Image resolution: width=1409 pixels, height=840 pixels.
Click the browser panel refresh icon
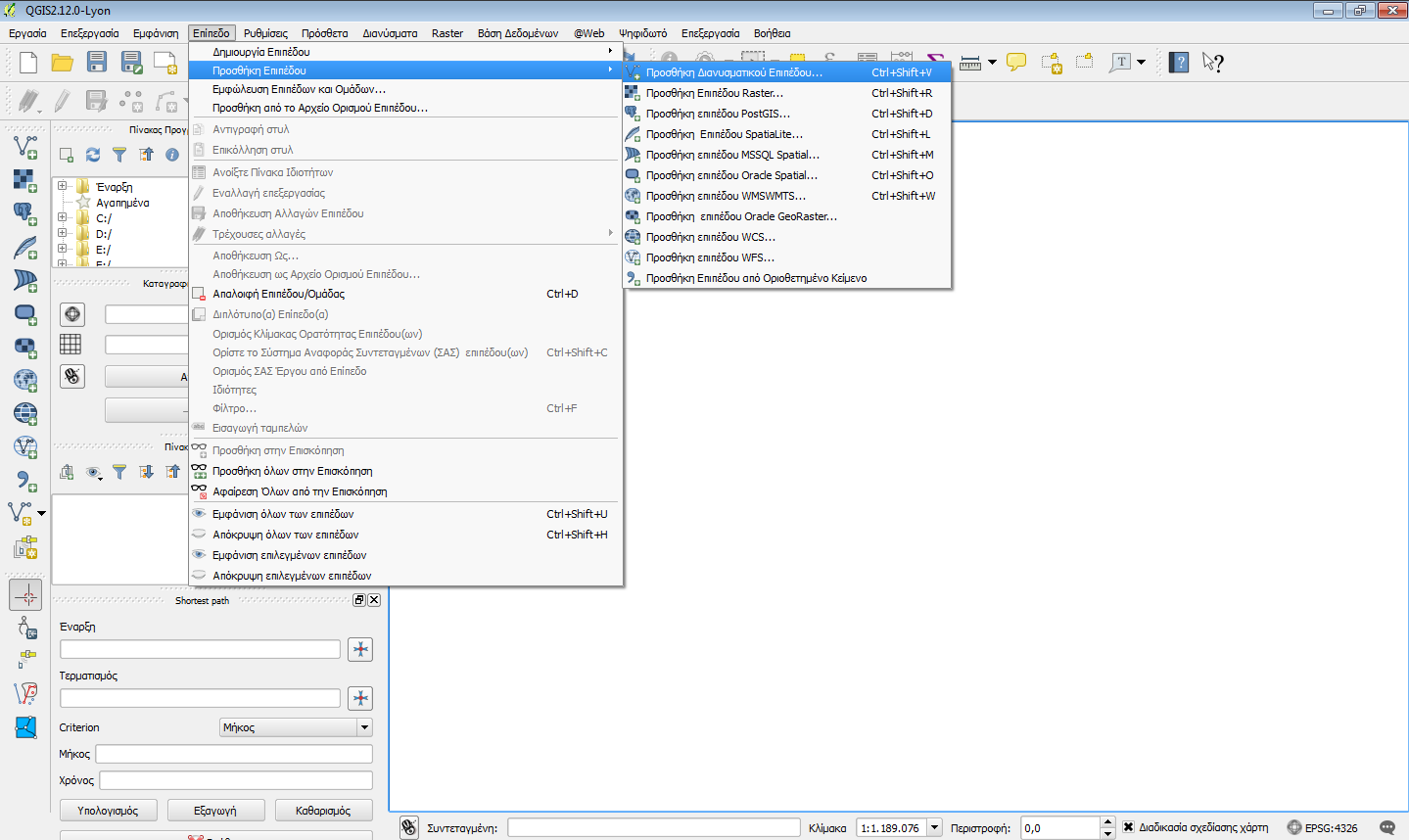93,155
